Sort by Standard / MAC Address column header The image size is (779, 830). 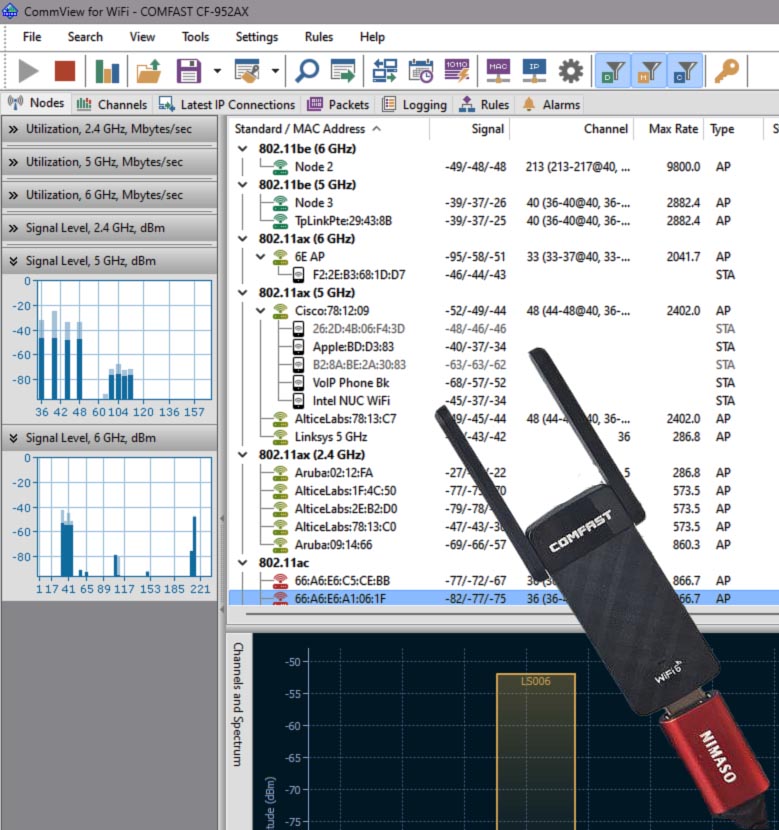329,129
